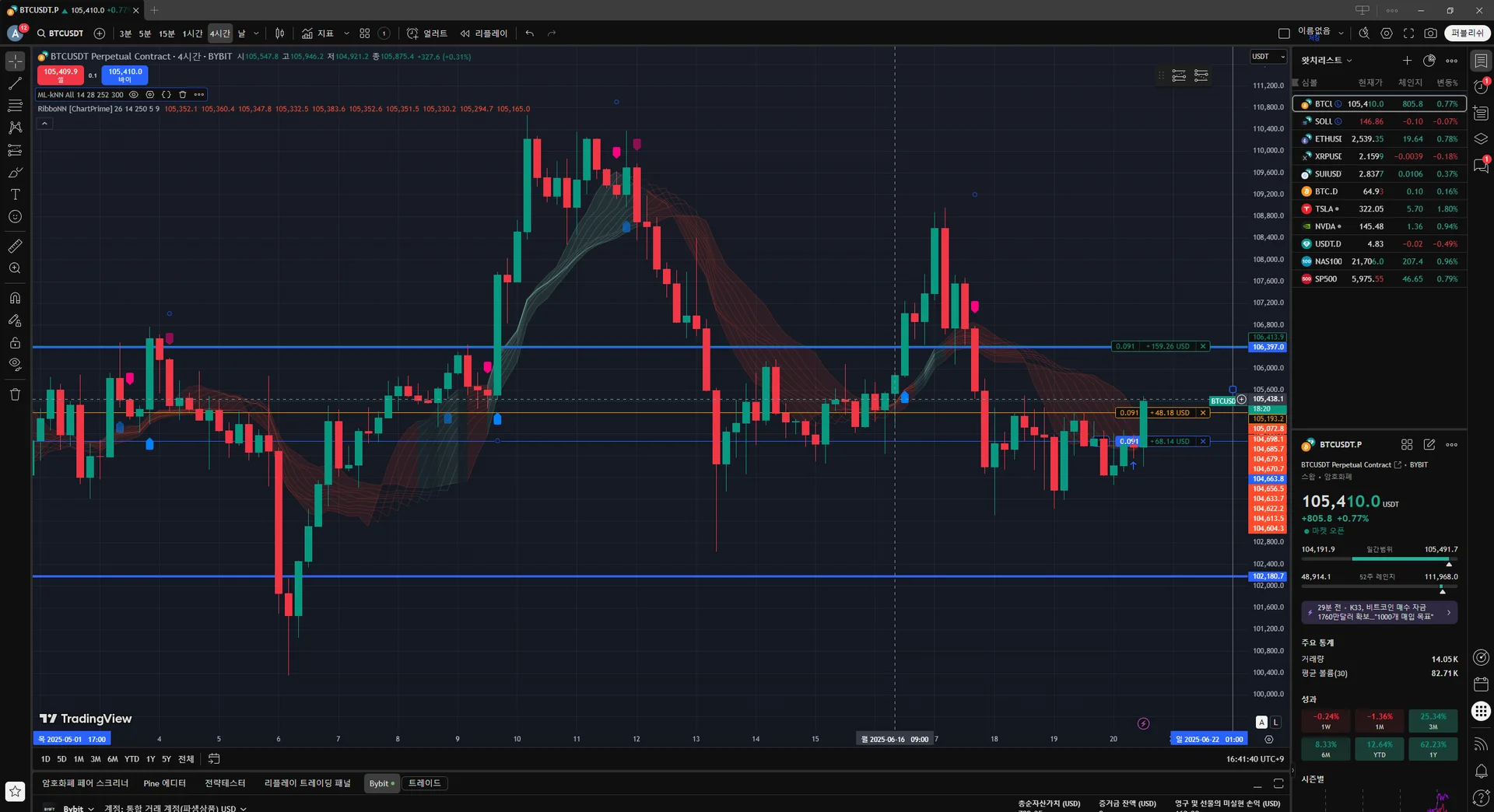Select the brush drawing tool

pyautogui.click(x=15, y=172)
